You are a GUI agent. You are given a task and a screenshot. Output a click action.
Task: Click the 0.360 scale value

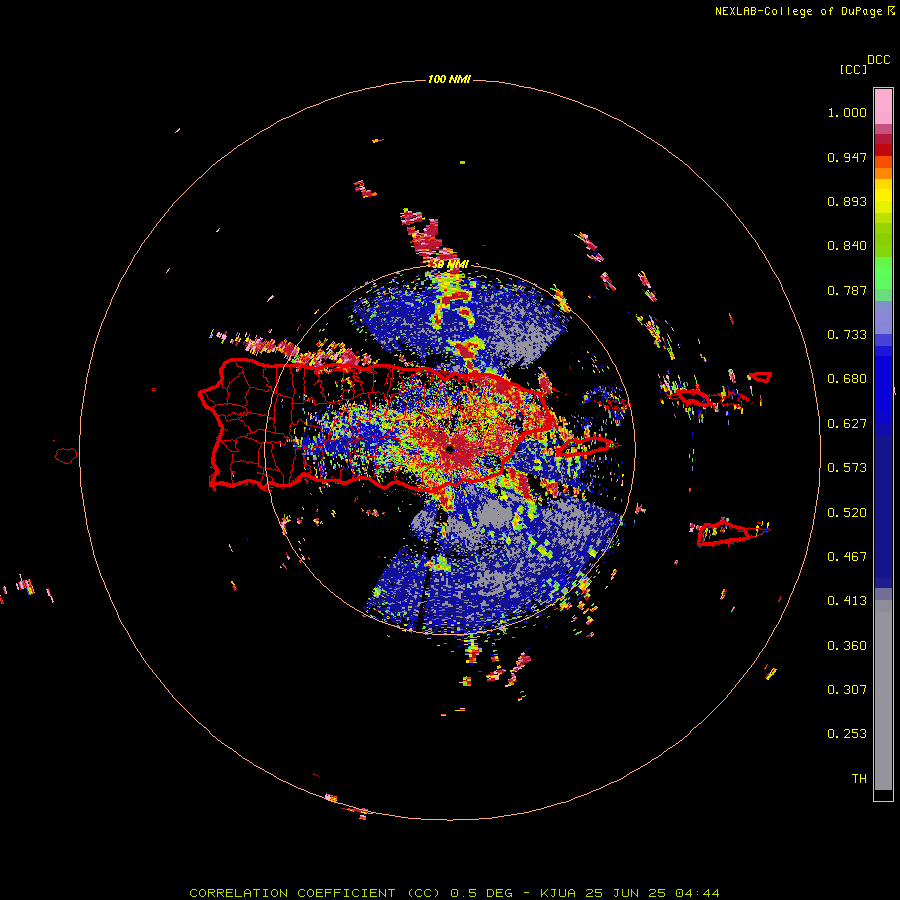847,646
